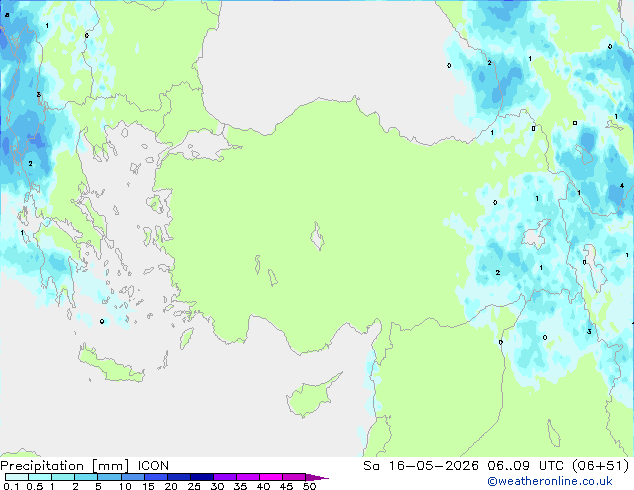Click the "35" legend scale label

point(240,486)
